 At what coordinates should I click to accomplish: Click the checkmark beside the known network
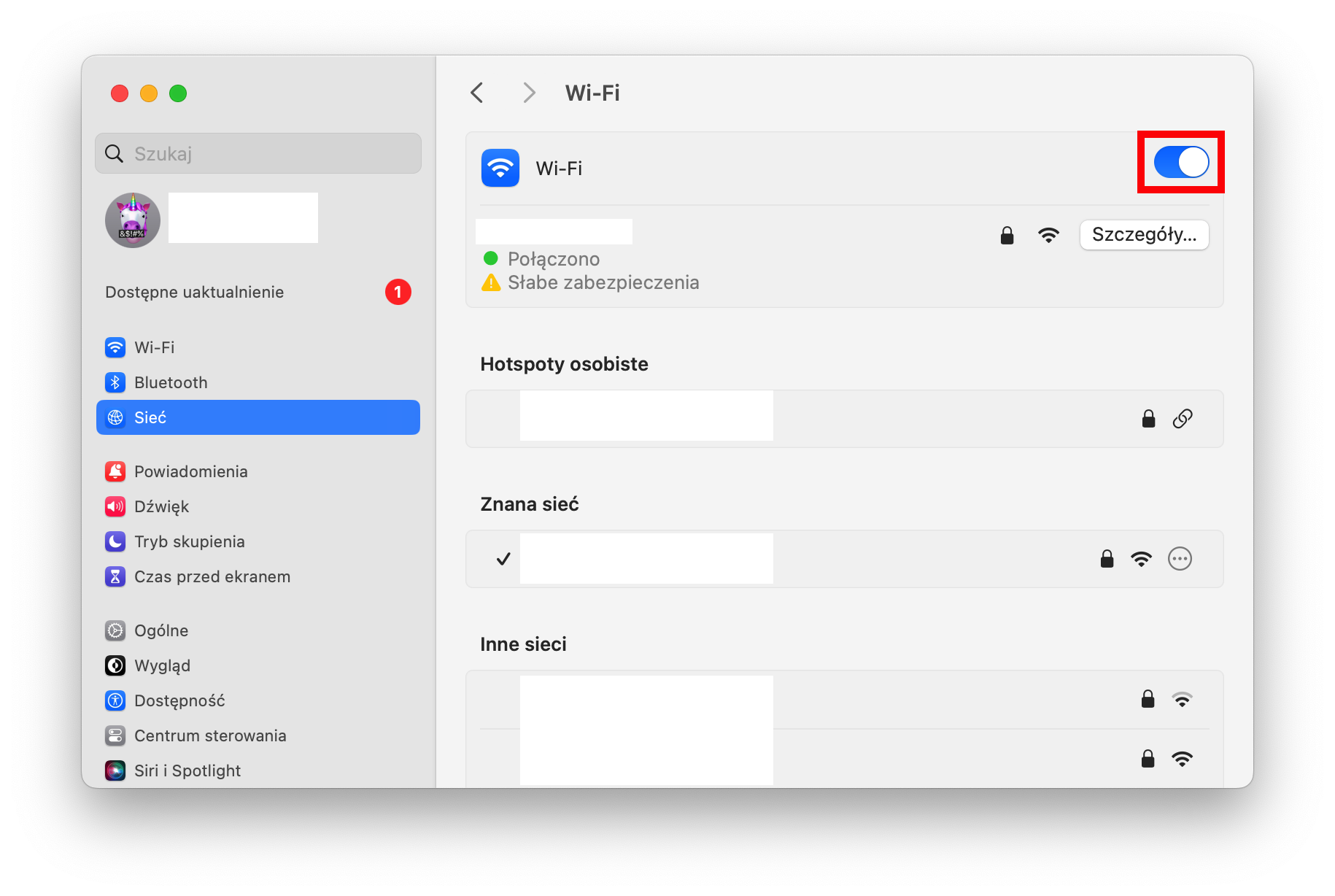point(503,559)
